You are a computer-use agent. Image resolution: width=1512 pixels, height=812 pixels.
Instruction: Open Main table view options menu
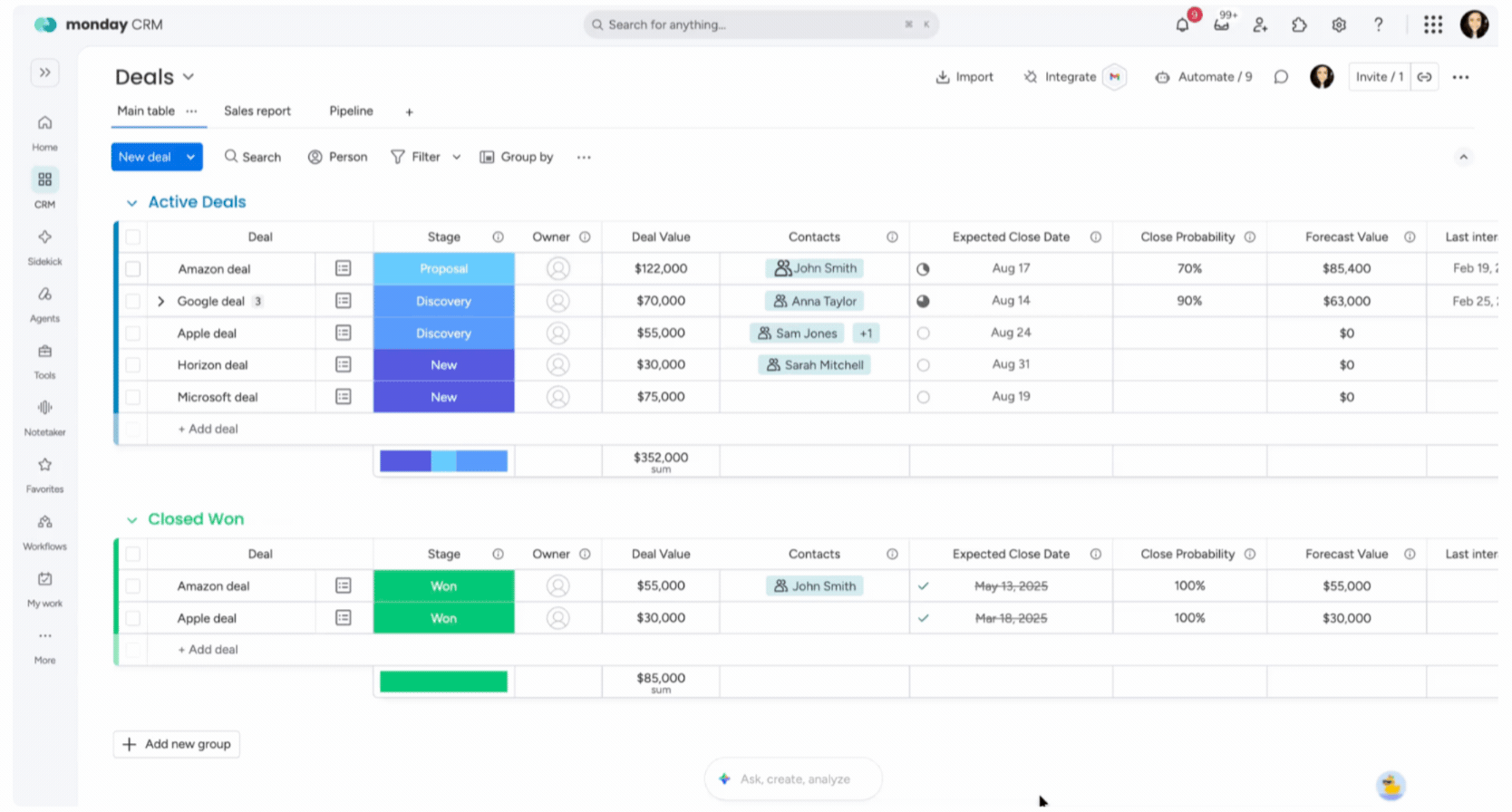(x=191, y=111)
